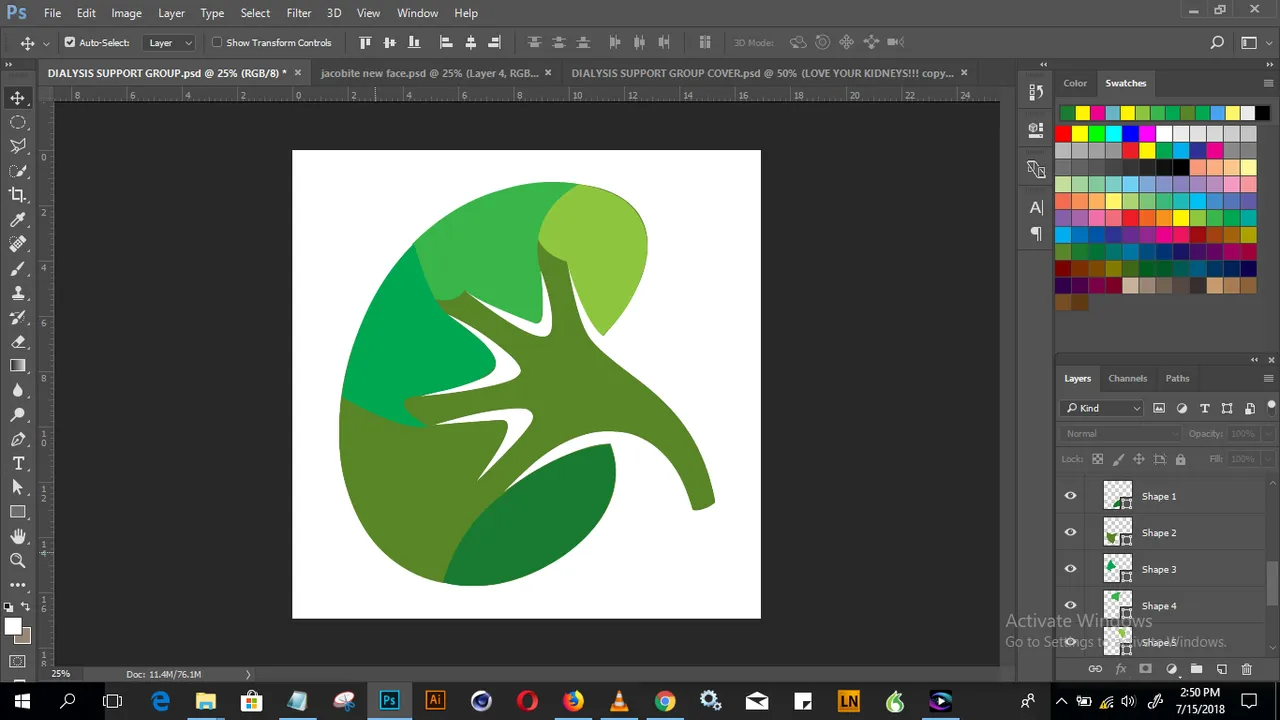Open the layer filter Kind dropdown
1280x720 pixels.
point(1102,408)
